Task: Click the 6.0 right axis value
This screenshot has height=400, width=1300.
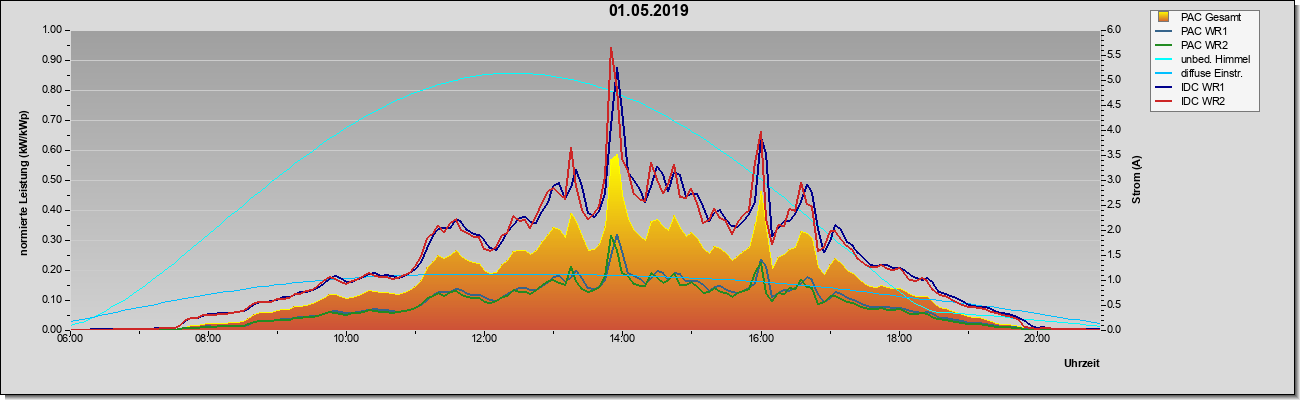Action: click(x=1113, y=30)
